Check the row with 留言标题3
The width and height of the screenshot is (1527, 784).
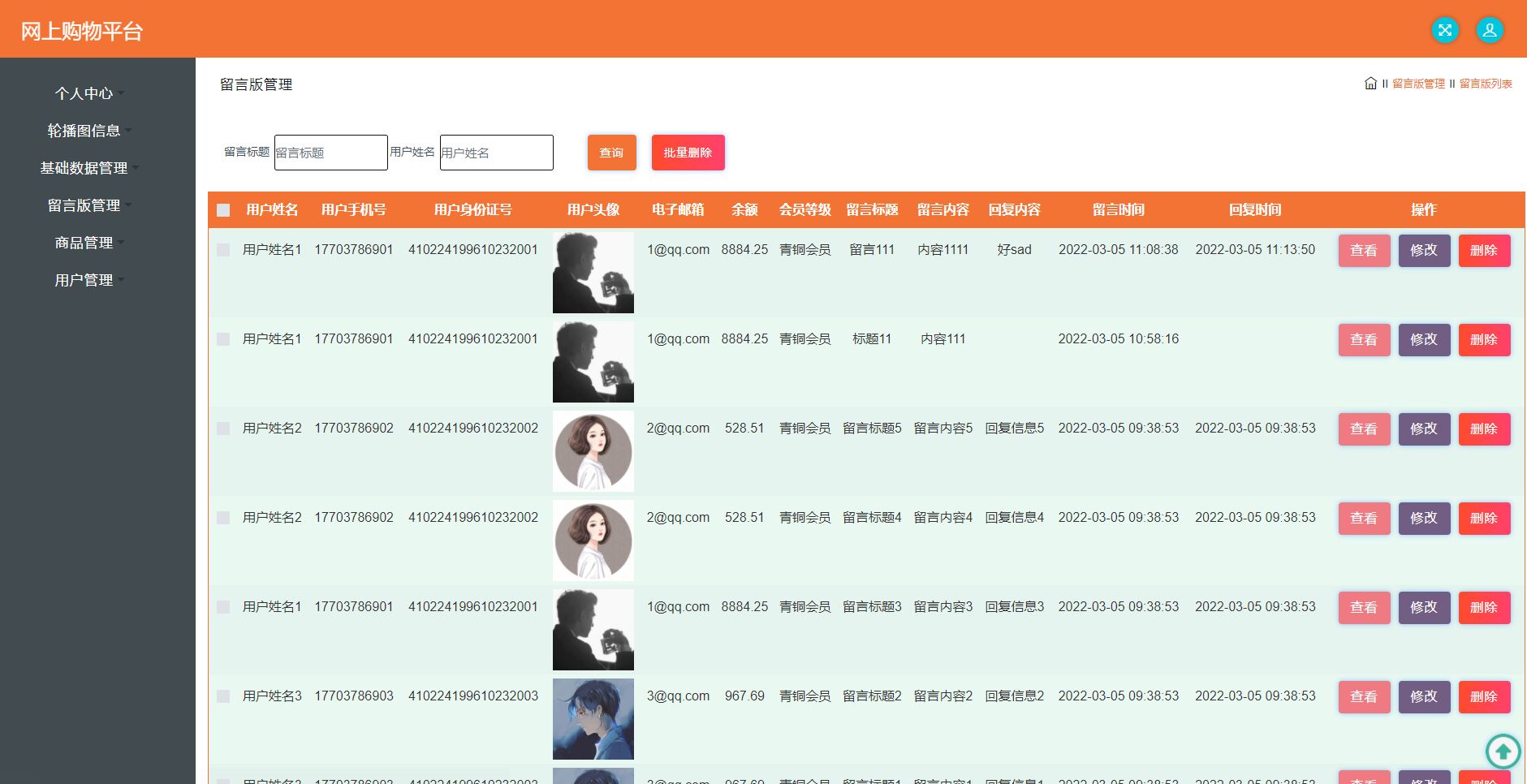coord(223,607)
